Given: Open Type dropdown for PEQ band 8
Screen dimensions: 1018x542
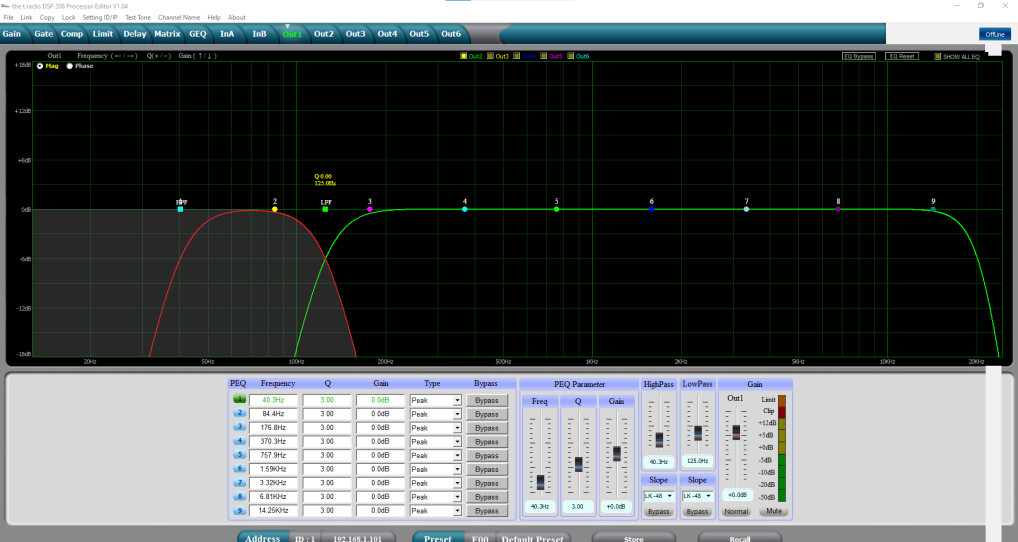Looking at the screenshot, I should pos(457,497).
